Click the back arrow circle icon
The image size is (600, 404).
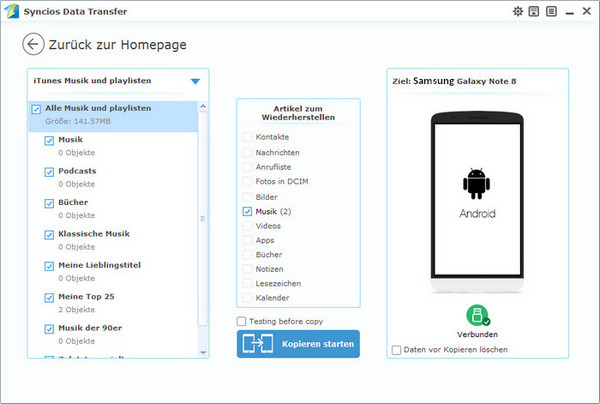[33, 44]
